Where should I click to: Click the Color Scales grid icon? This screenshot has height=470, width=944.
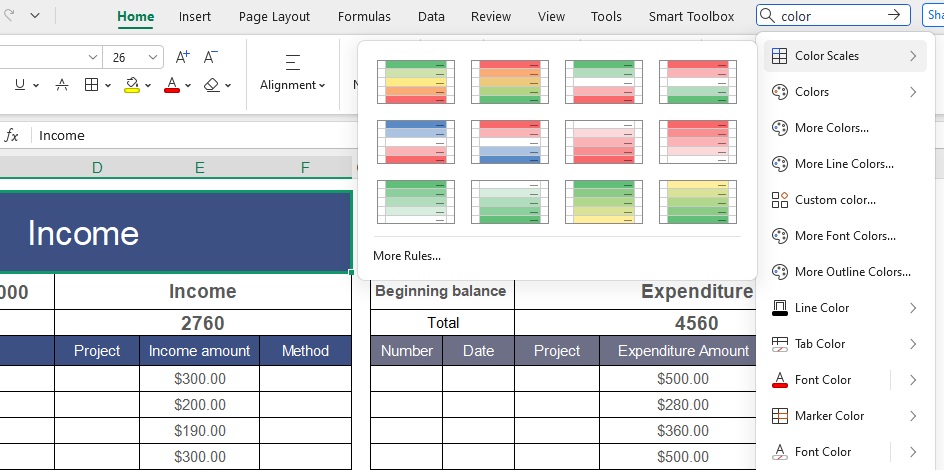(x=779, y=56)
